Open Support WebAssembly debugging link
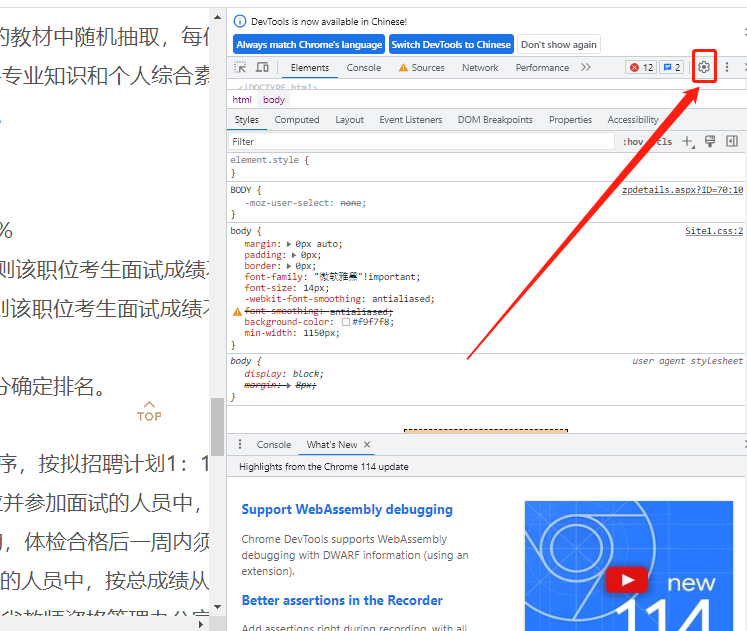This screenshot has height=631, width=747. [x=347, y=509]
